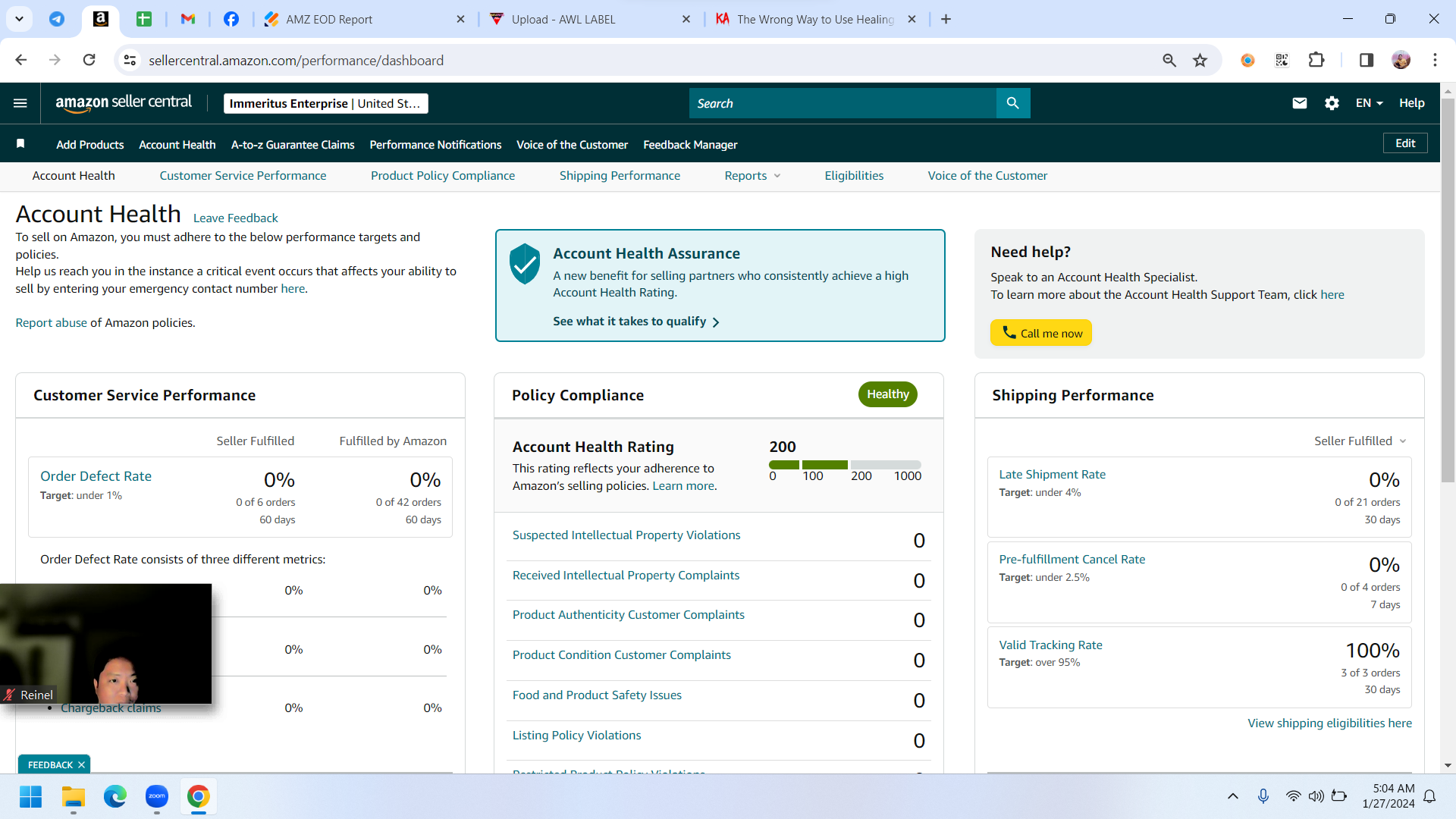Click the bookmark flag icon

20,144
